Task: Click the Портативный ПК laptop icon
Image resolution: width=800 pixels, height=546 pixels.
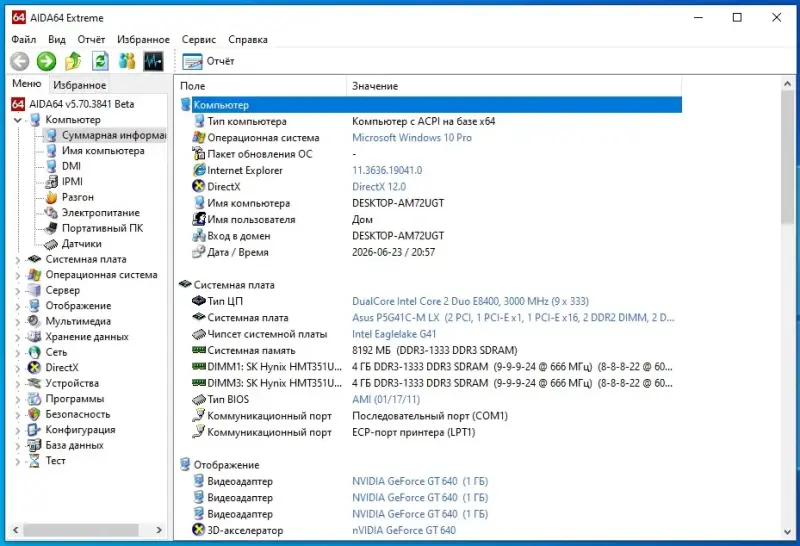Action: tap(51, 228)
